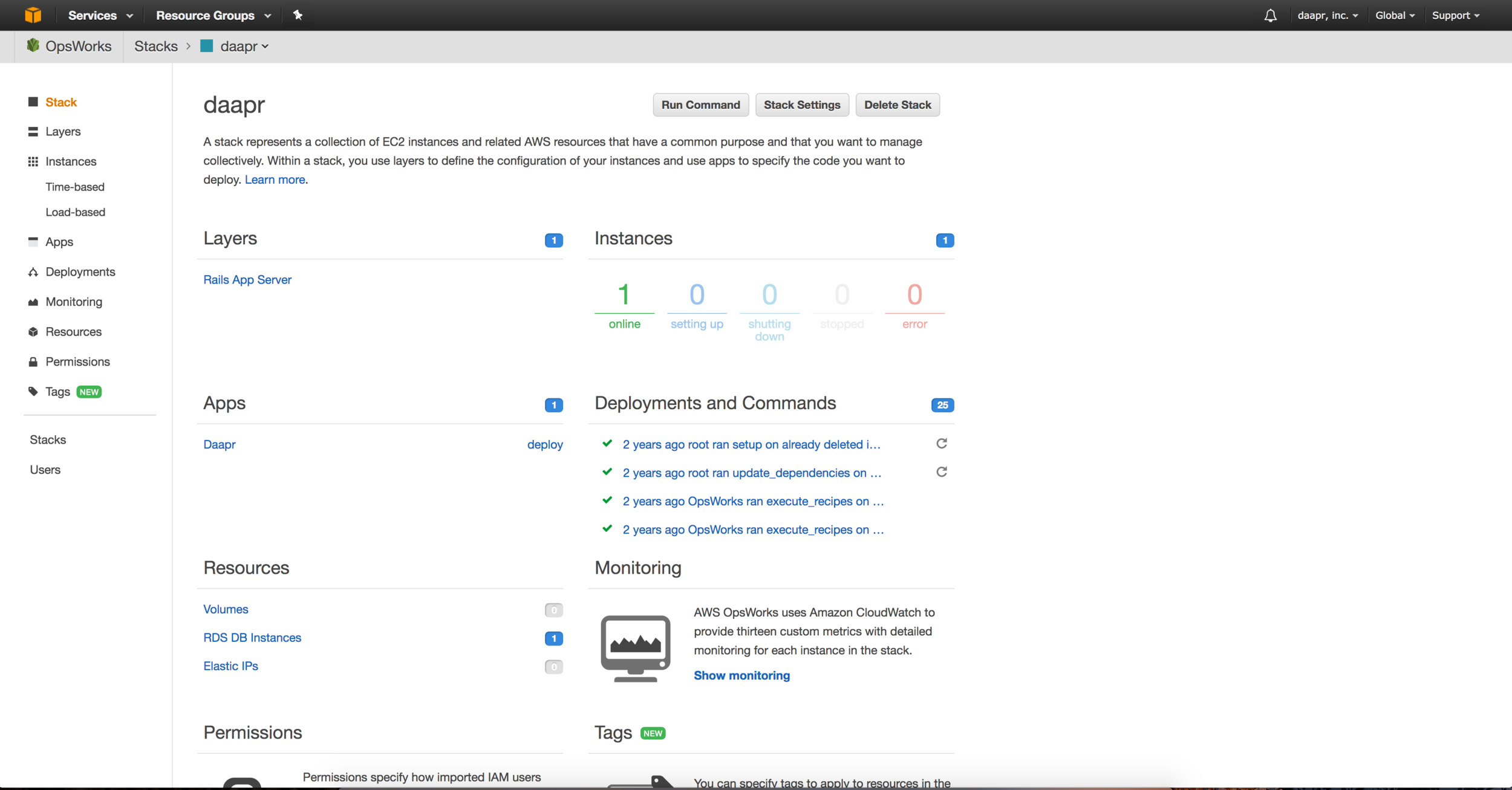Click the AWS cube logo icon
The image size is (1512, 790).
33,15
